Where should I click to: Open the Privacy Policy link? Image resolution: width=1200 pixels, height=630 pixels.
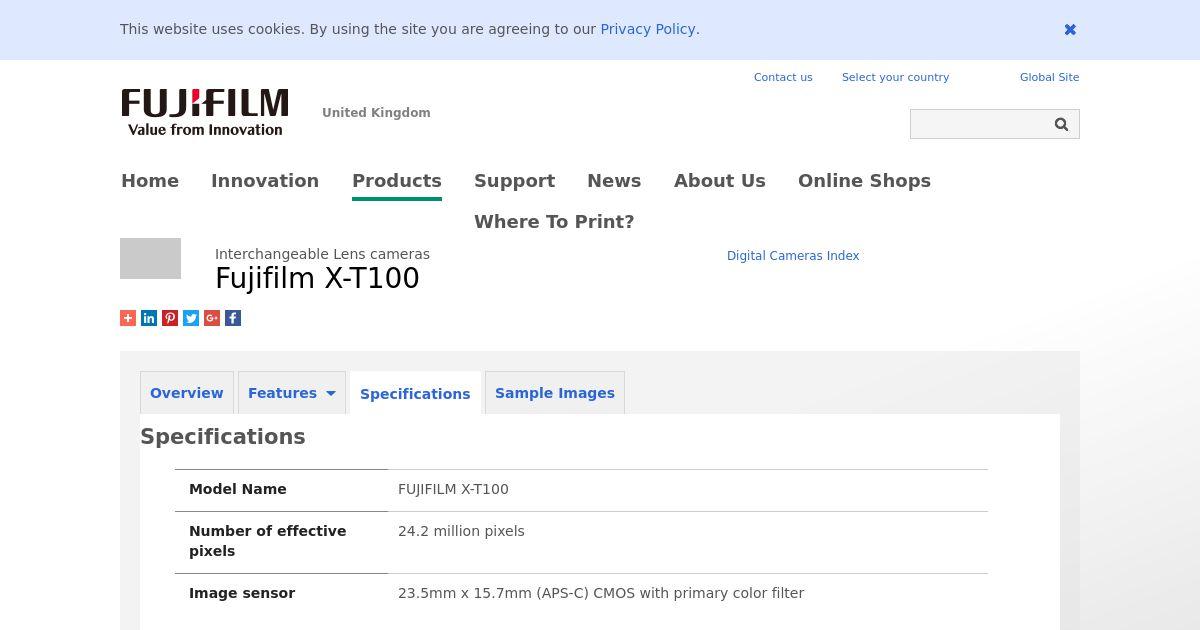point(647,29)
